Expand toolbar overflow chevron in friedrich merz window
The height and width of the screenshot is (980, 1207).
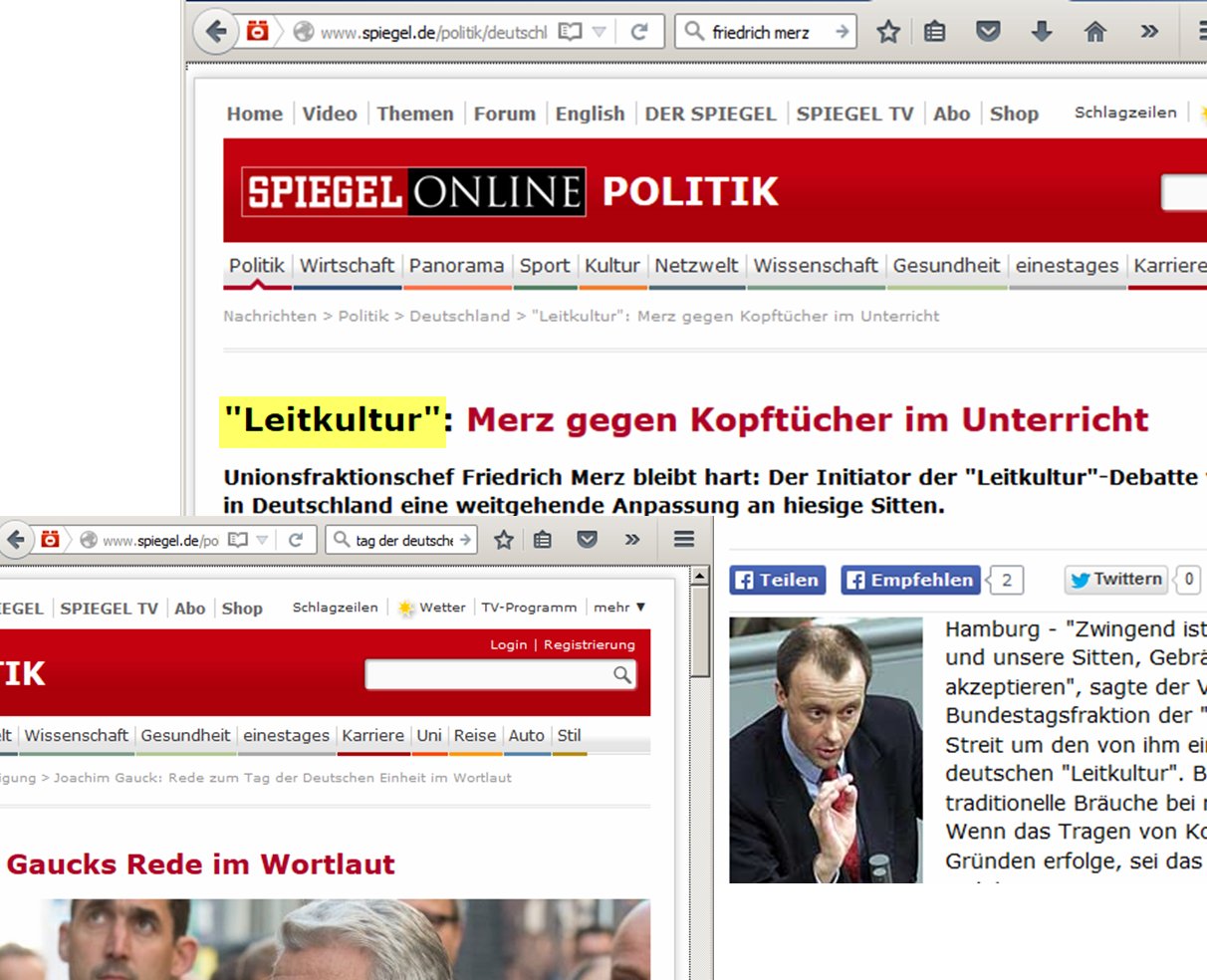[x=1149, y=32]
